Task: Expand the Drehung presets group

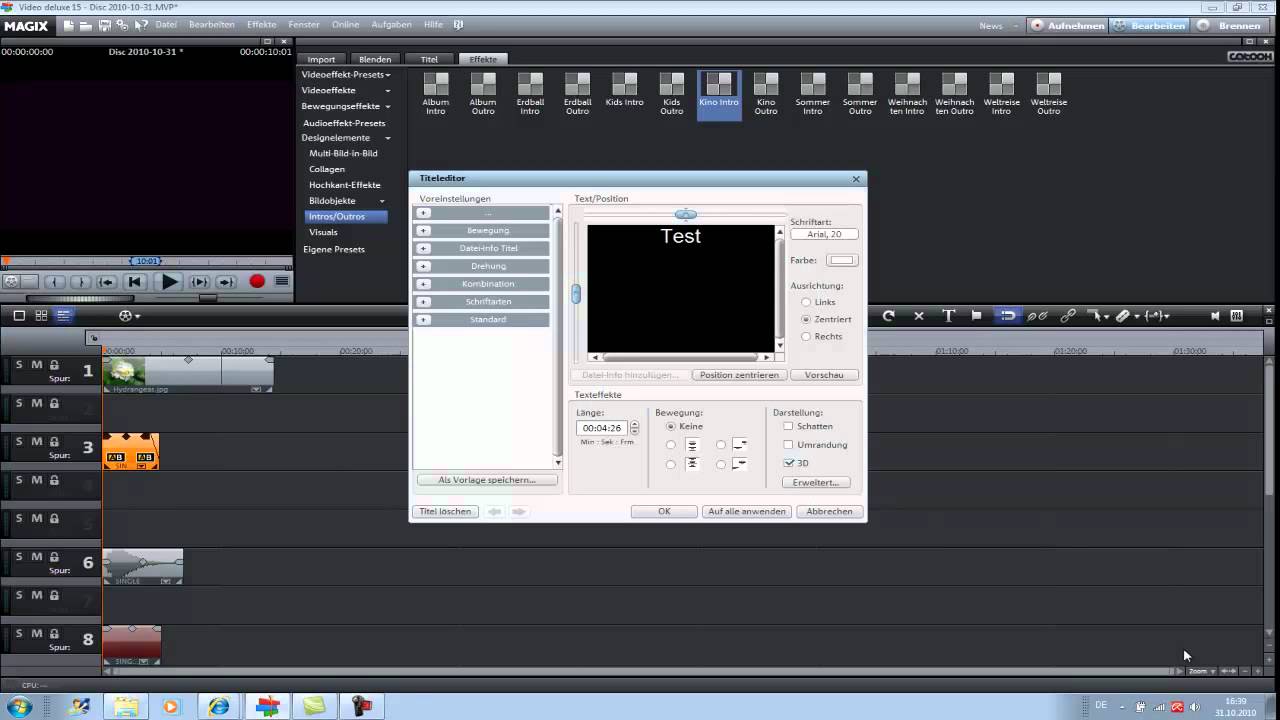Action: (424, 267)
